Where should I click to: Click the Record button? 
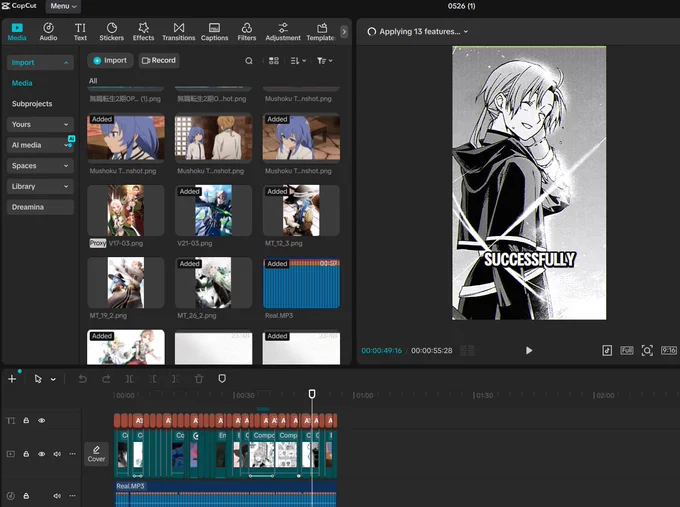point(159,60)
